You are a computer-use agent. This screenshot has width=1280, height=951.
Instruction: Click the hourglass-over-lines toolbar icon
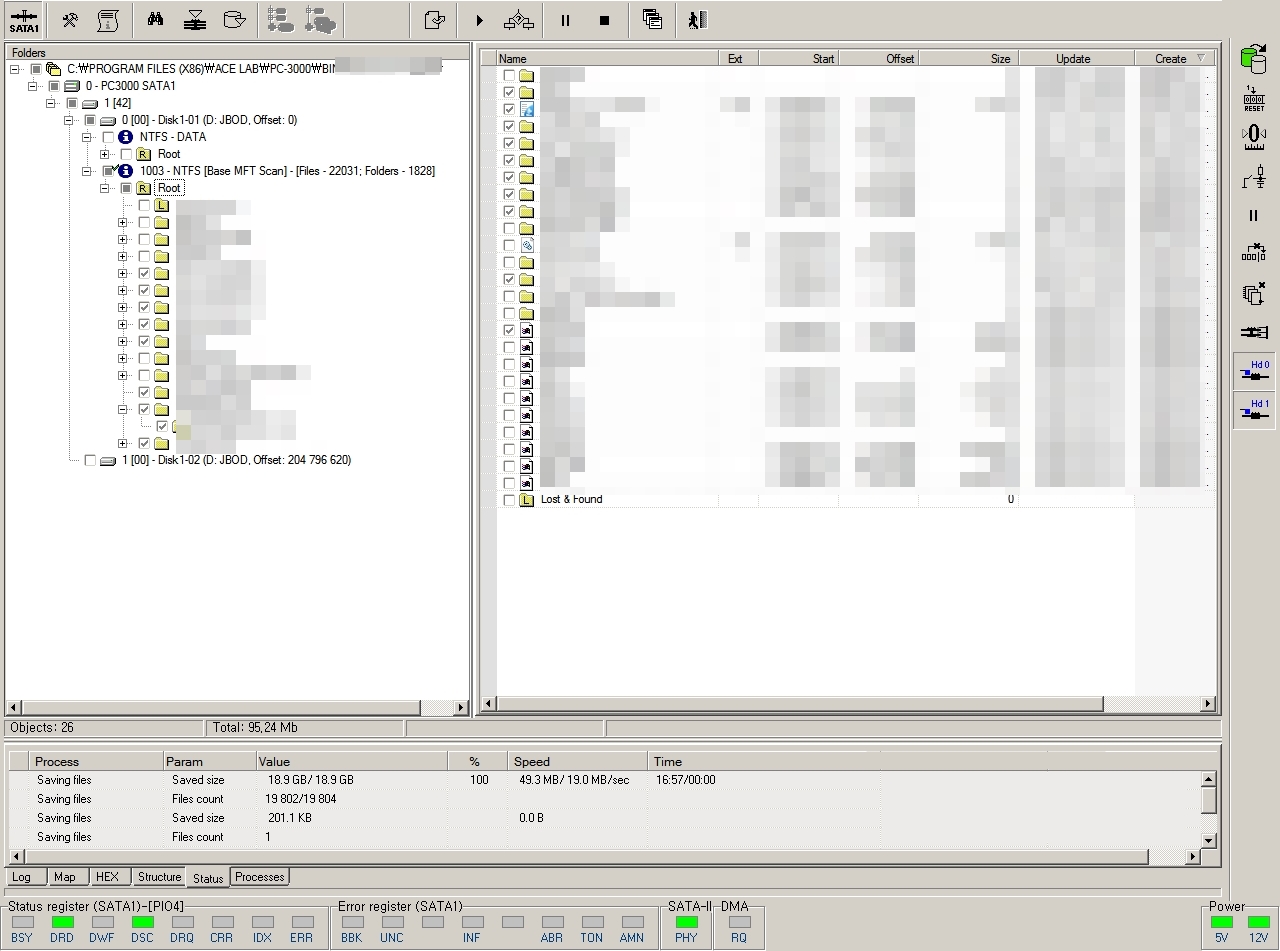[195, 20]
